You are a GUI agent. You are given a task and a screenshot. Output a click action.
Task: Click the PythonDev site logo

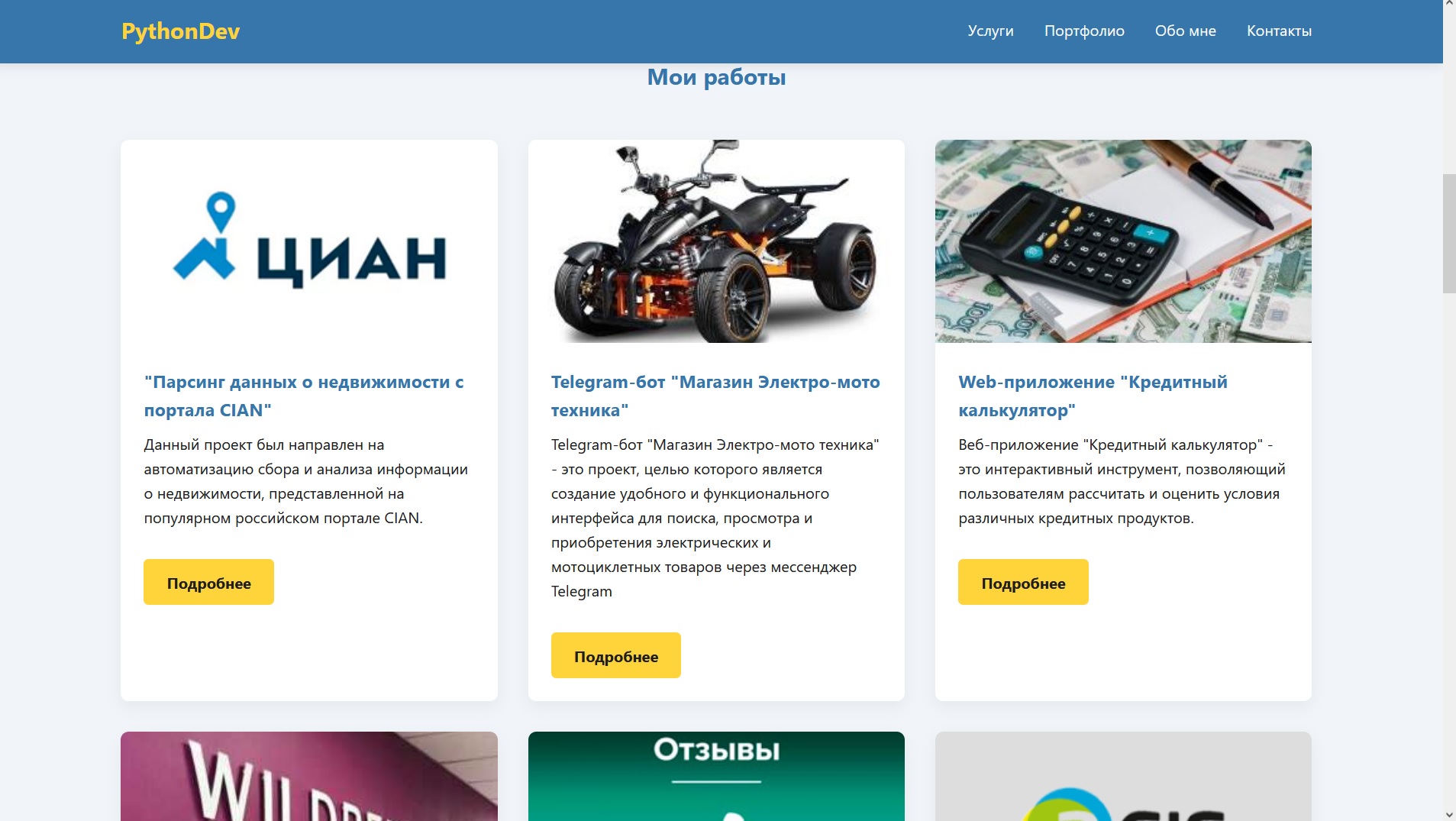coord(180,31)
